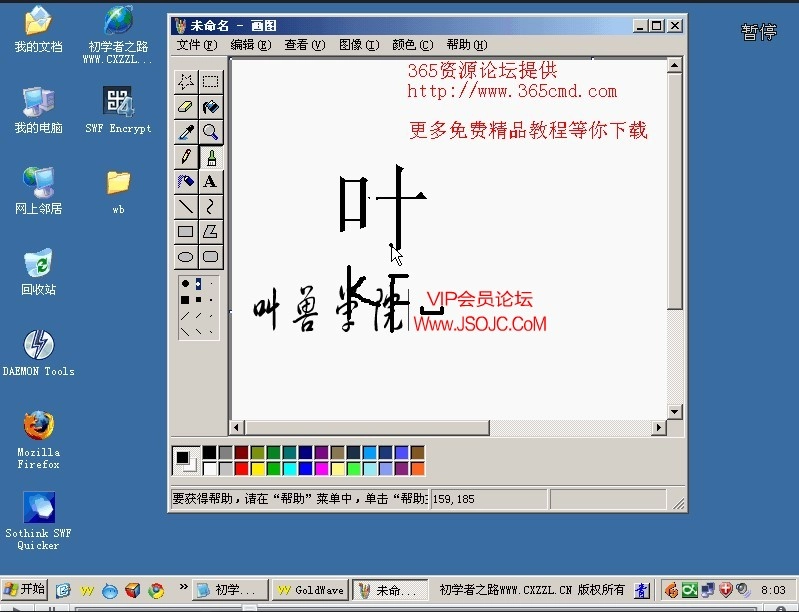
Task: Open 网上邻居 desktop icon
Action: [38, 190]
